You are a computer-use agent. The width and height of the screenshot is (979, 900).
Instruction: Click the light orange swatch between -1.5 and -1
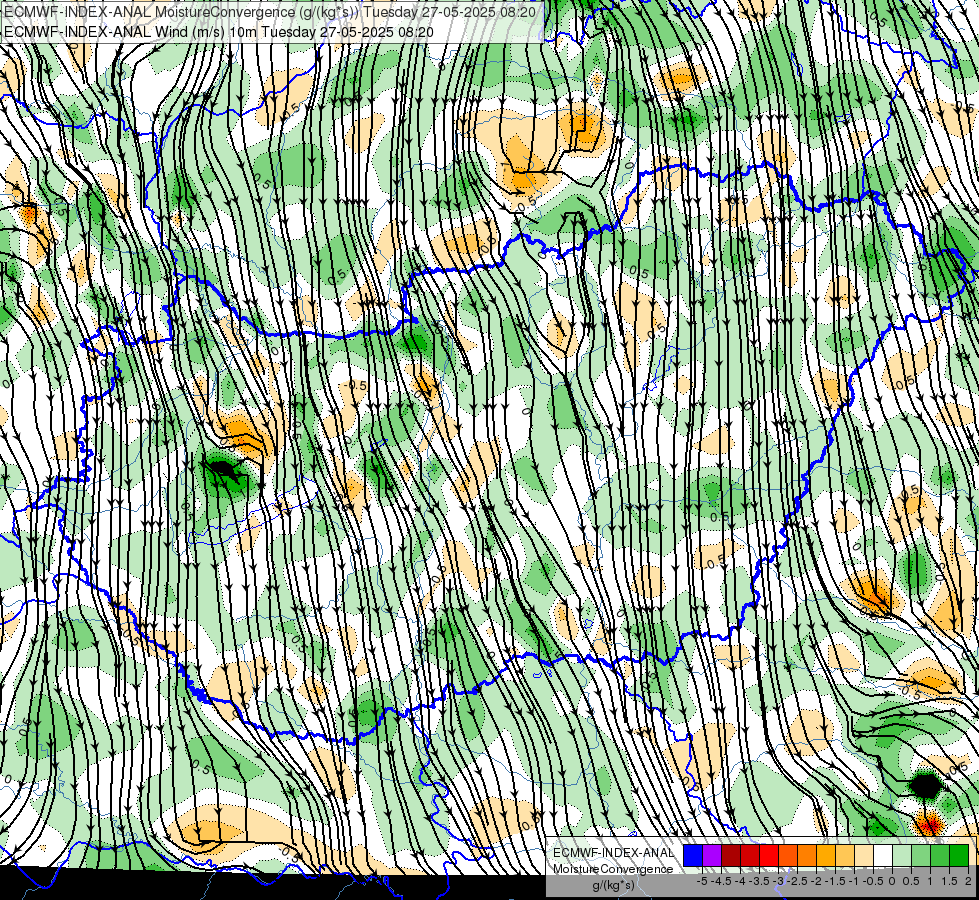coord(845,855)
